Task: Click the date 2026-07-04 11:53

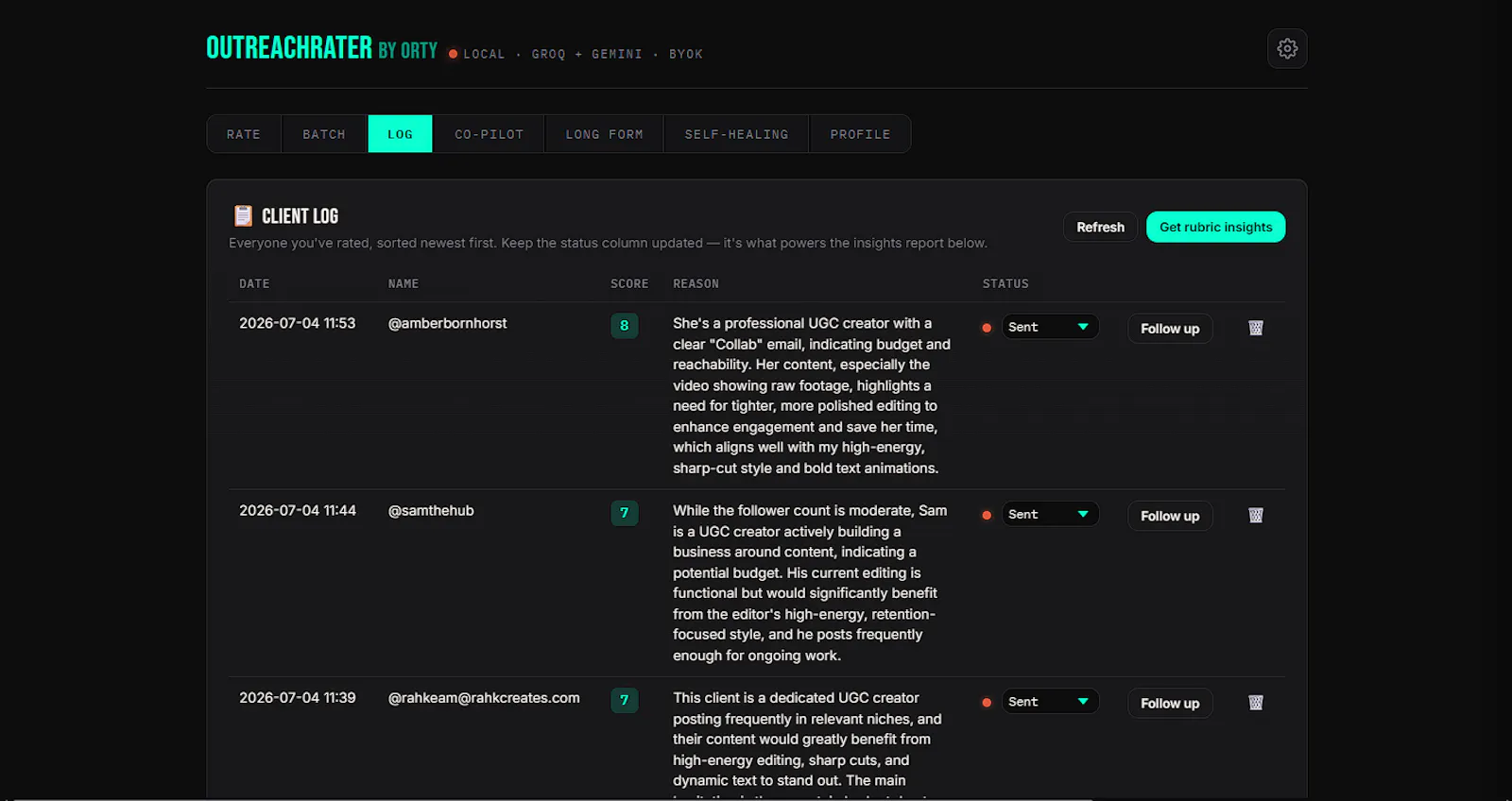Action: tap(298, 323)
